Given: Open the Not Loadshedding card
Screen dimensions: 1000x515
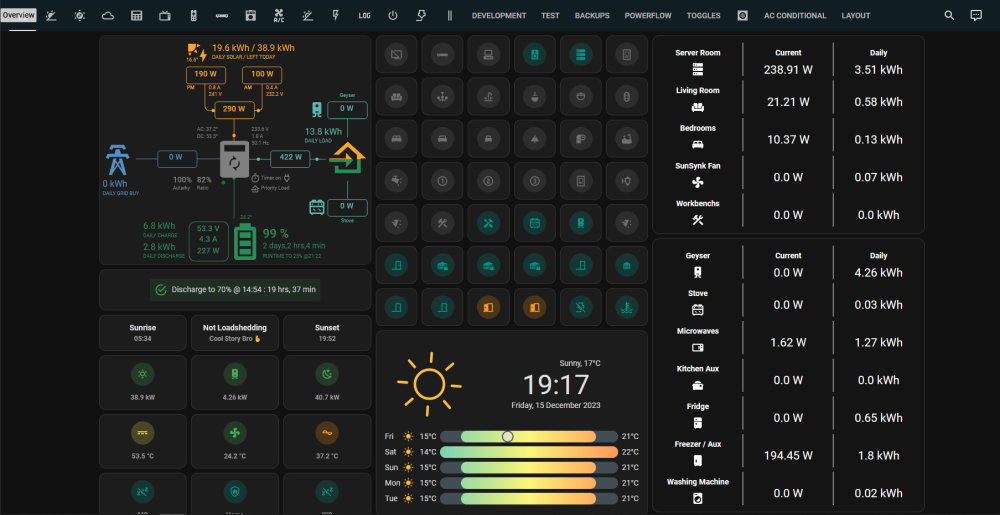Looking at the screenshot, I should click(x=235, y=333).
